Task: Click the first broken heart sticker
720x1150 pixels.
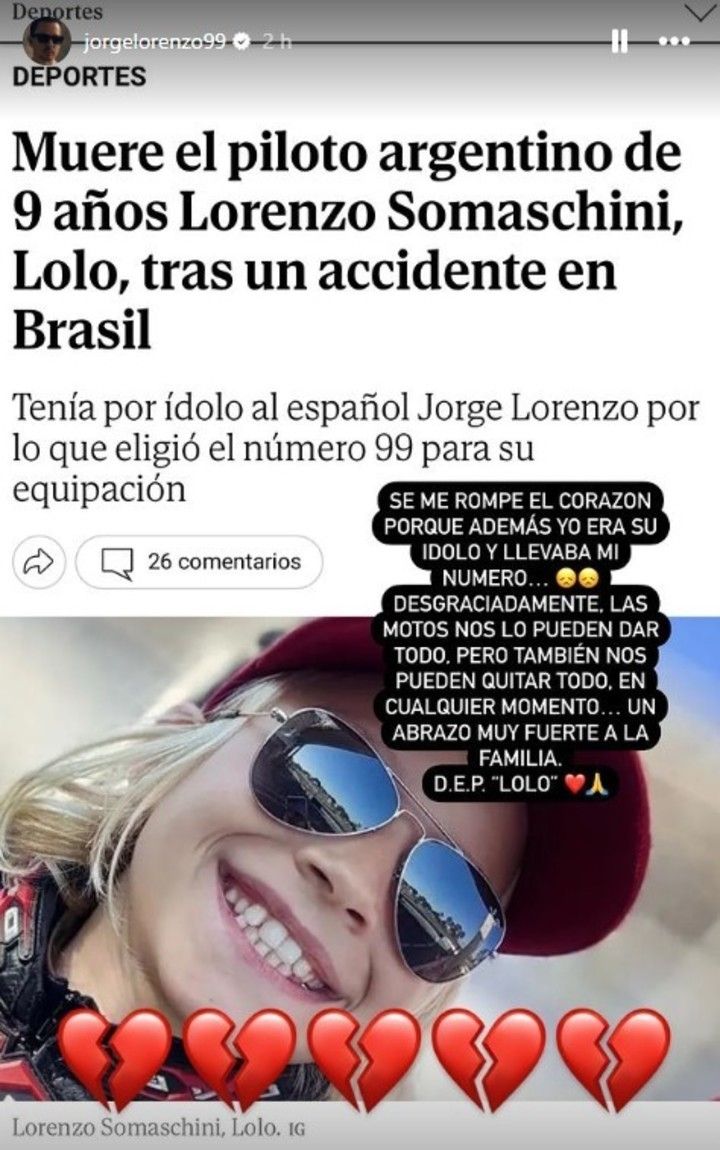Action: click(114, 1059)
